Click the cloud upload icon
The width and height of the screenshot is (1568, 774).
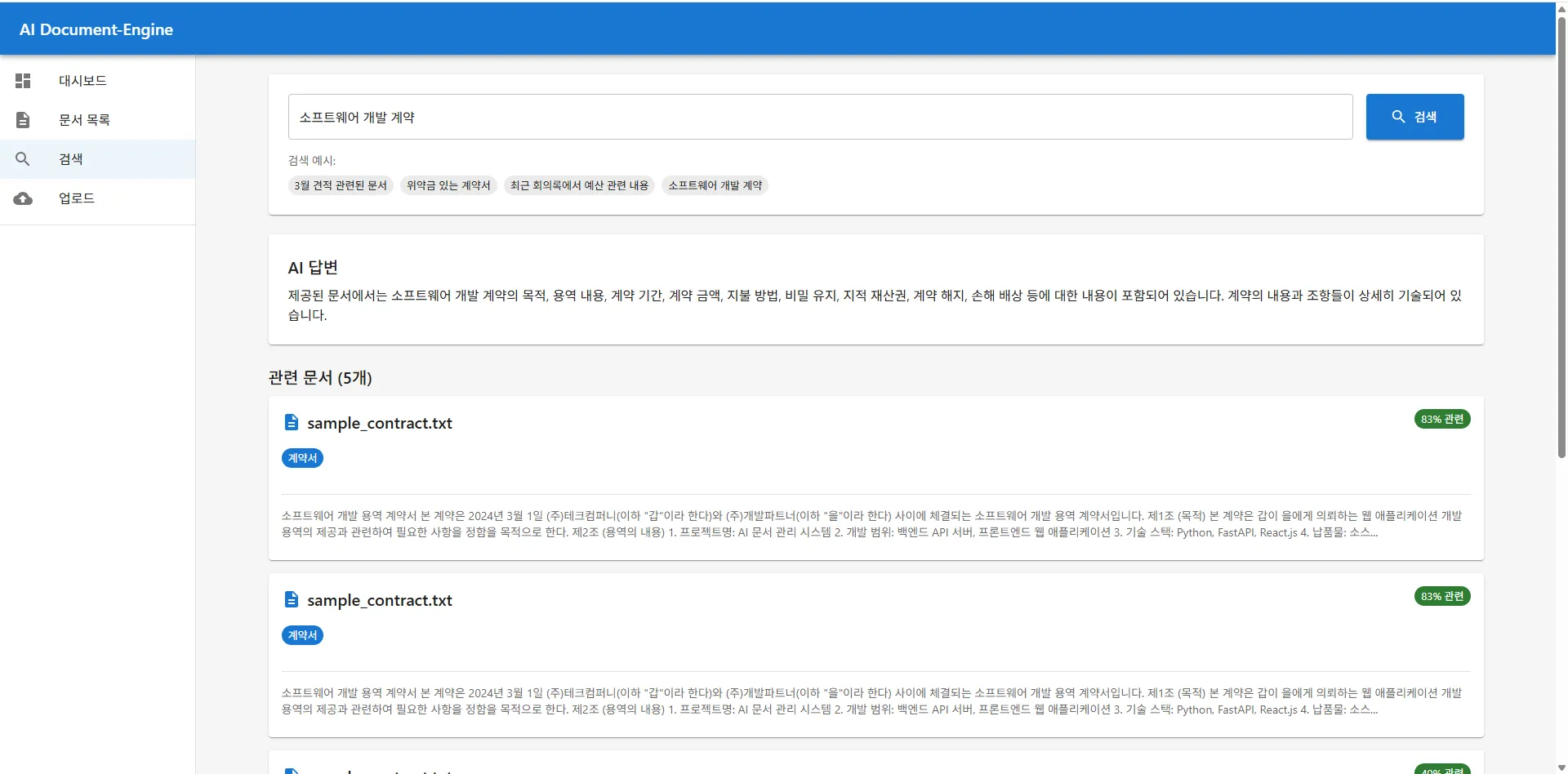point(23,198)
